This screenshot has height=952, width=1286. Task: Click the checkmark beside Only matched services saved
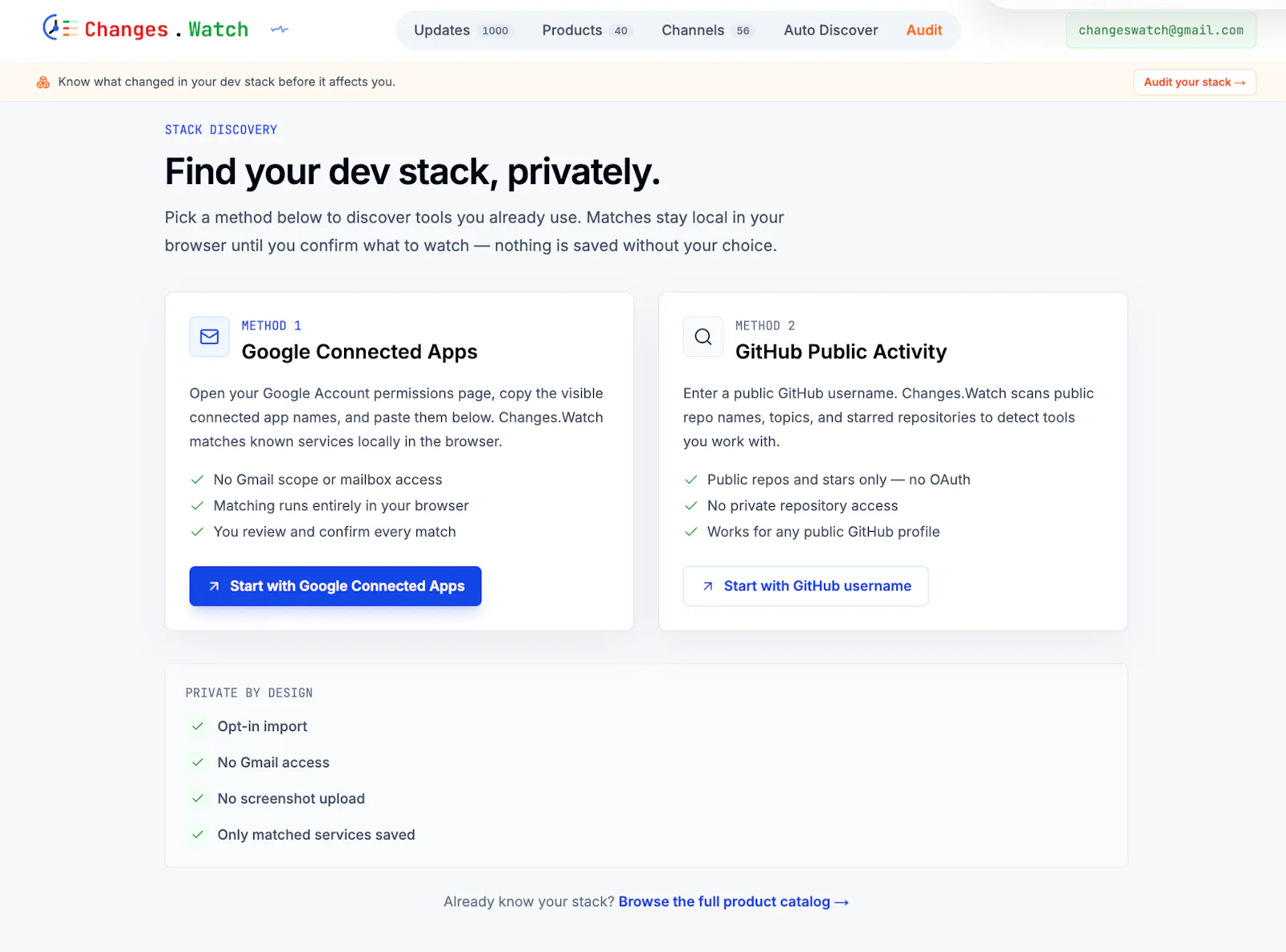click(198, 835)
